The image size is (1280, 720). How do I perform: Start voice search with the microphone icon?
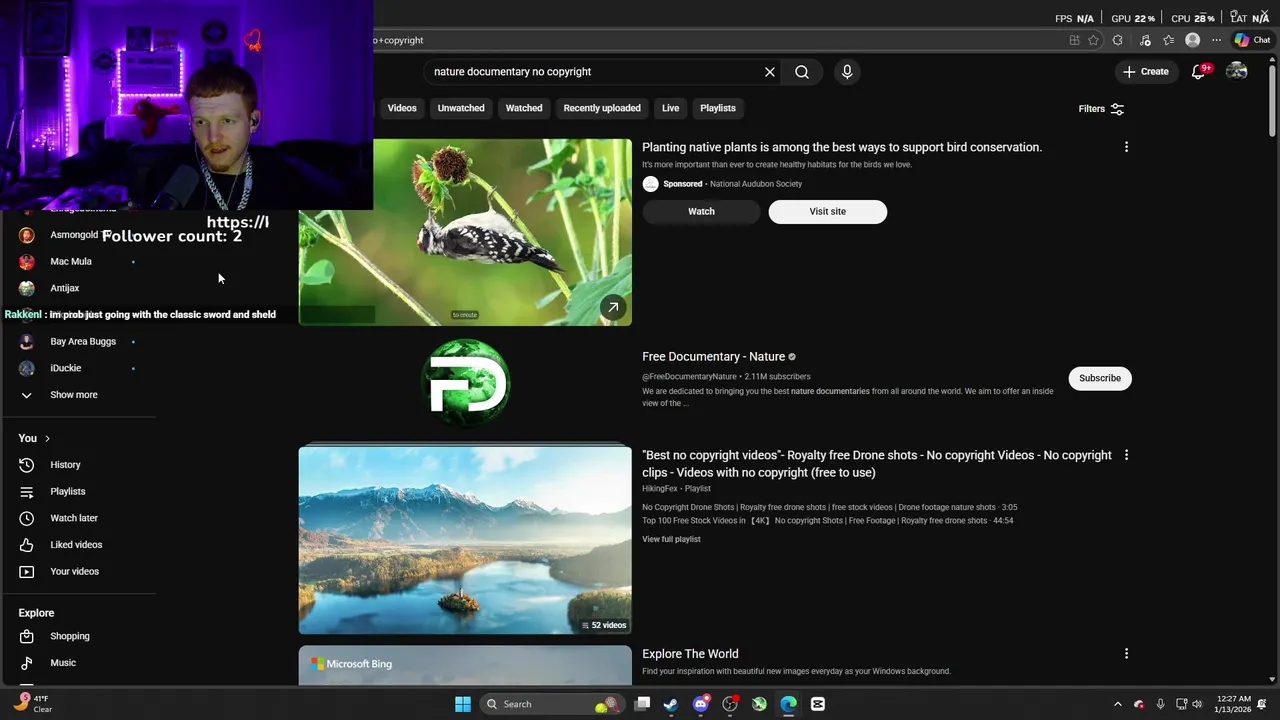(x=847, y=72)
